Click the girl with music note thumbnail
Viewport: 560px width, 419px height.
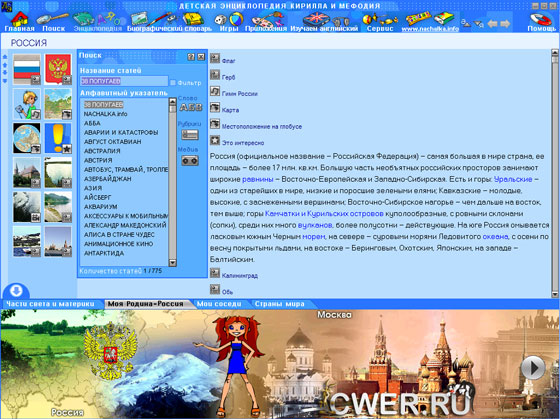[27, 104]
